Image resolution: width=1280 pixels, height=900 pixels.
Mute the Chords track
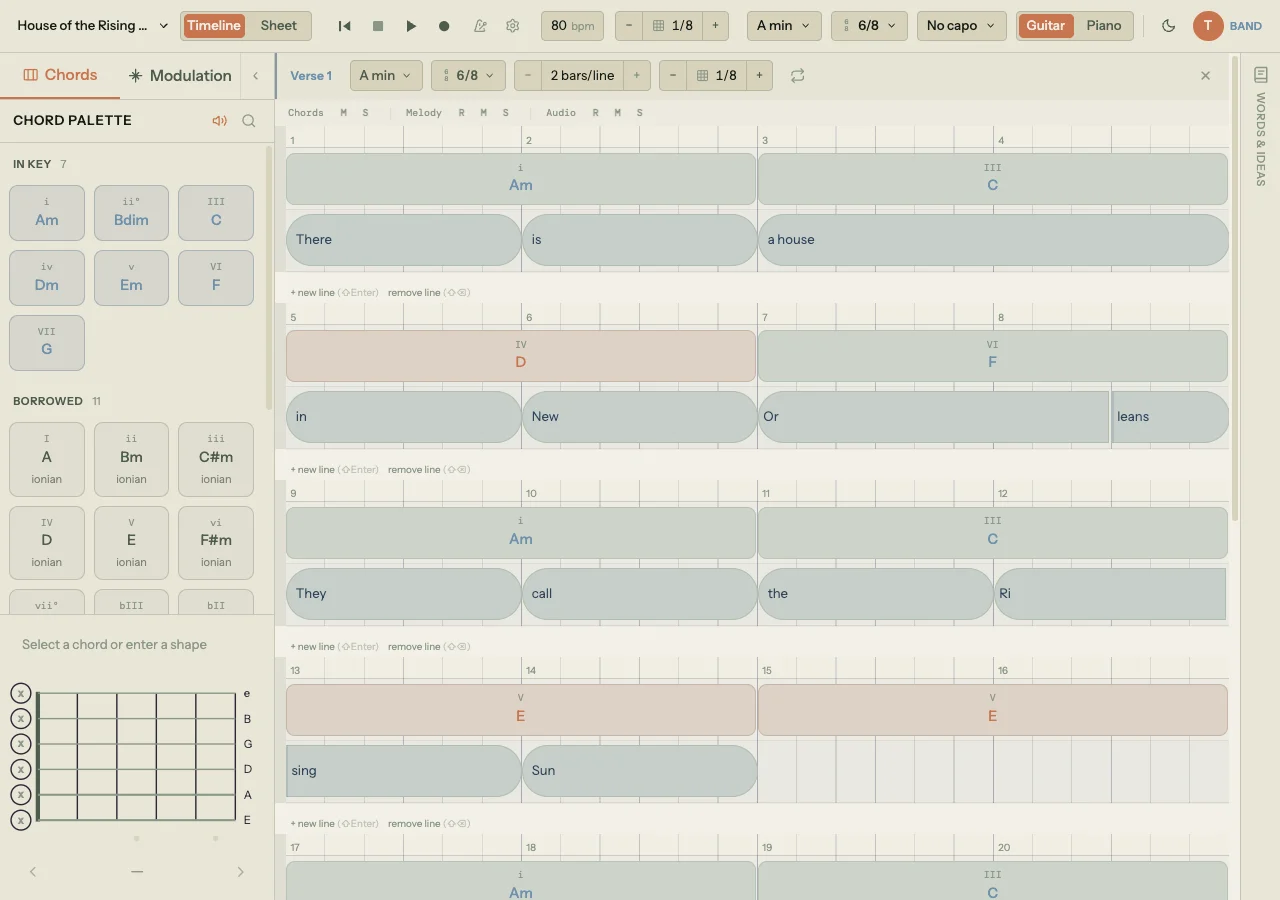point(343,112)
